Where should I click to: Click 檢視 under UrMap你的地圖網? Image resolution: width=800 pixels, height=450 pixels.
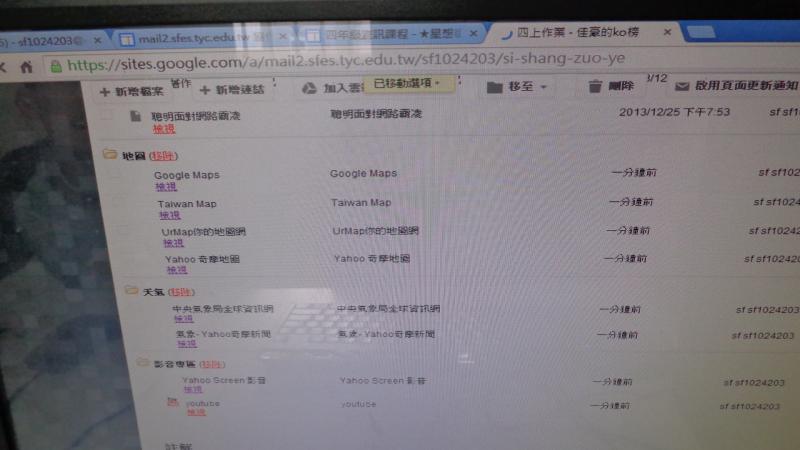[173, 243]
